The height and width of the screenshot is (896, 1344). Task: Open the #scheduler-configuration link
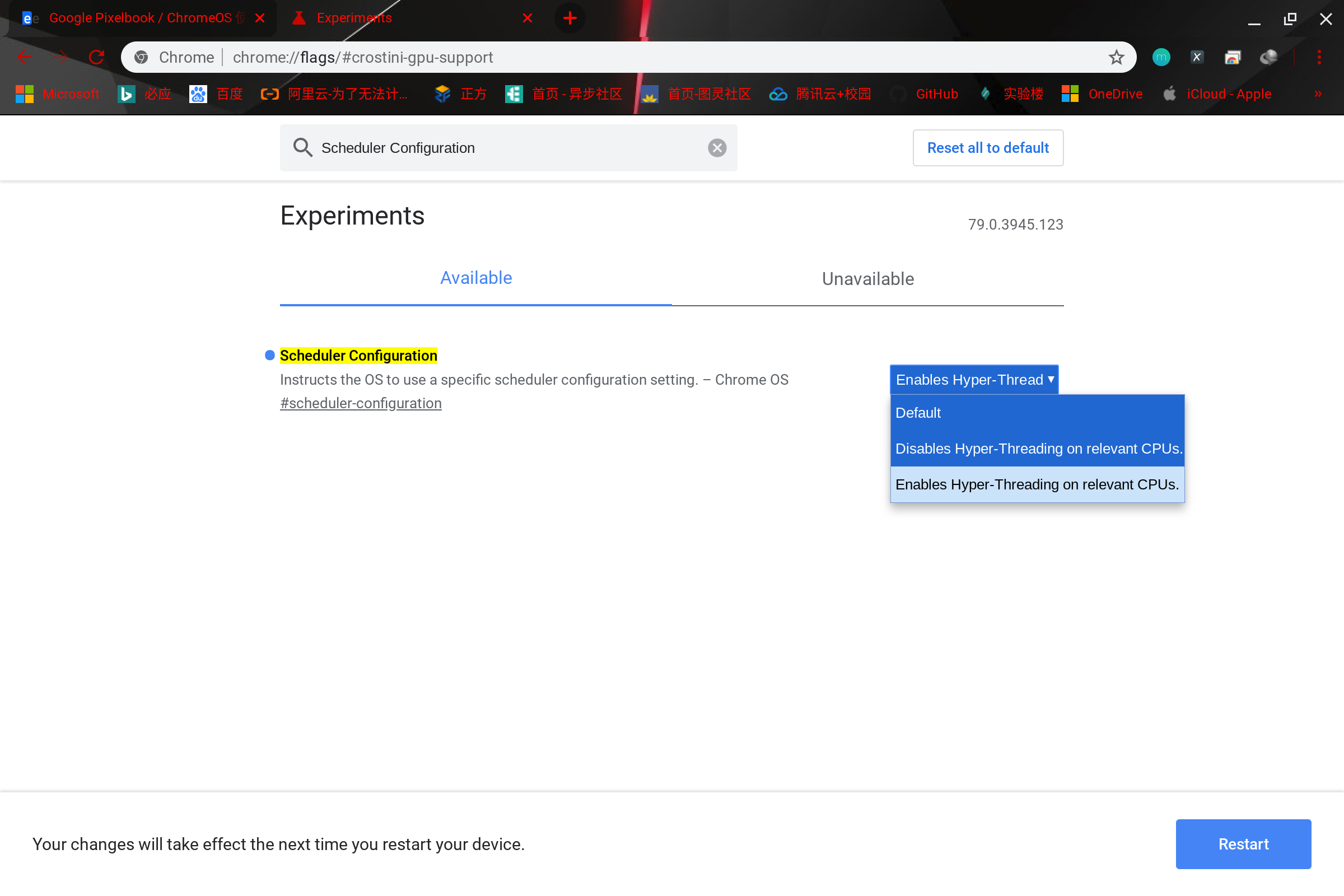pyautogui.click(x=361, y=403)
